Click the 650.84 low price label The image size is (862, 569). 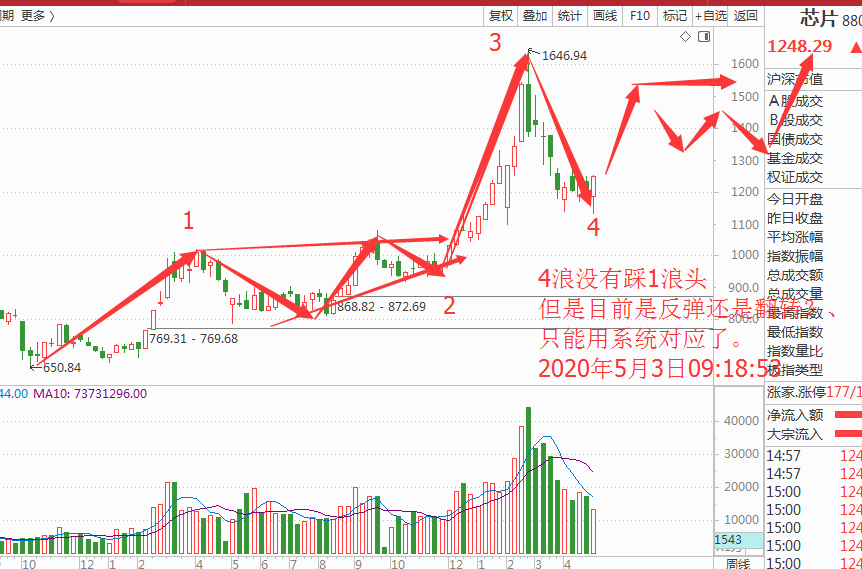tap(62, 367)
